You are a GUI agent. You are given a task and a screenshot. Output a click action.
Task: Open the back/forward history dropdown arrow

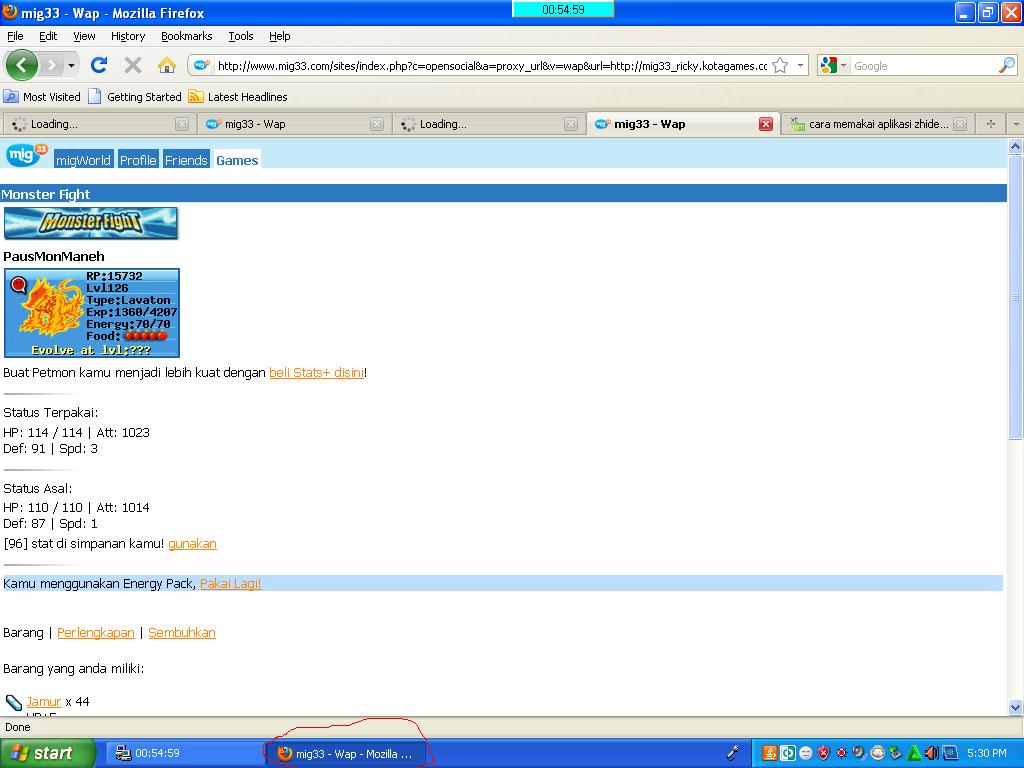pyautogui.click(x=71, y=65)
